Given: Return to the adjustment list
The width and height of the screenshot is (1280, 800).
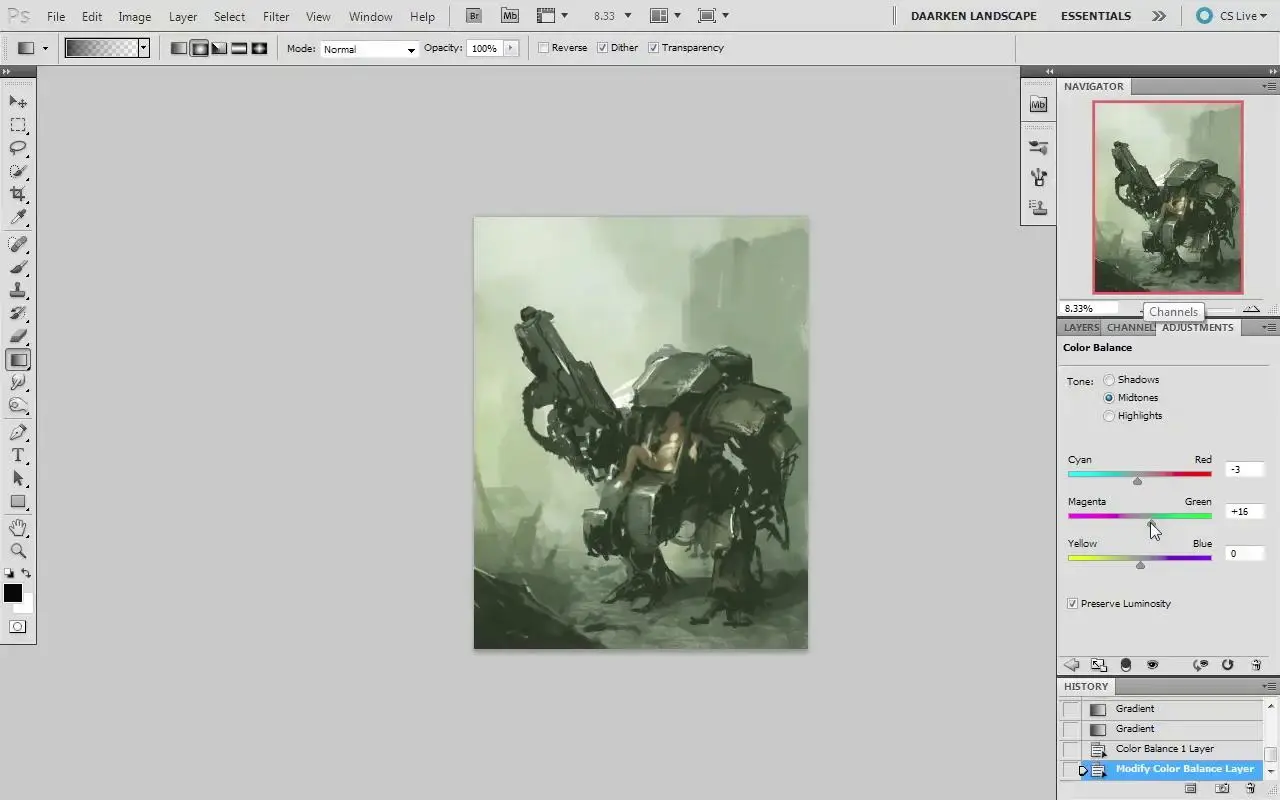Looking at the screenshot, I should (x=1072, y=665).
